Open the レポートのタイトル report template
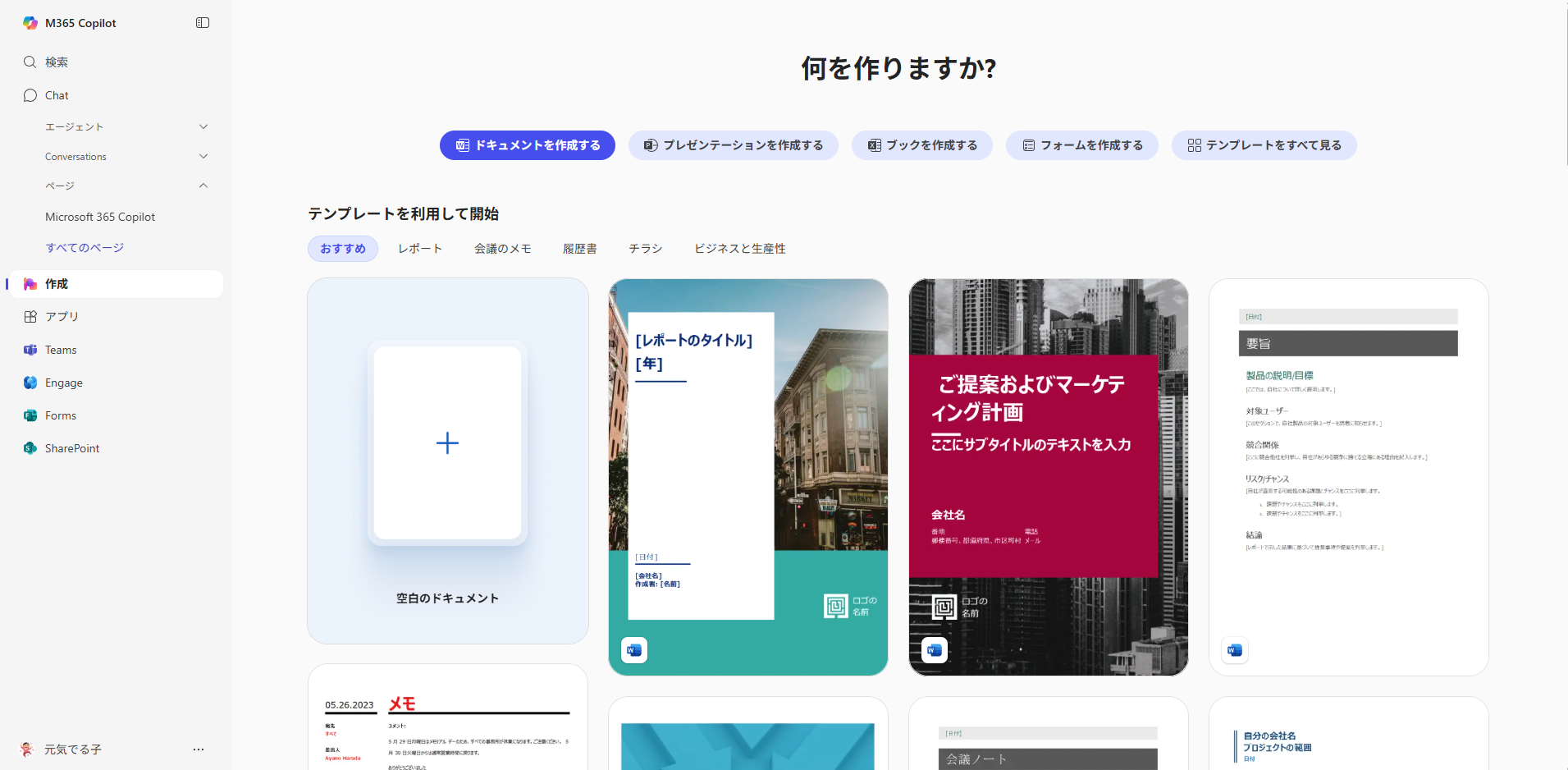 pyautogui.click(x=748, y=477)
